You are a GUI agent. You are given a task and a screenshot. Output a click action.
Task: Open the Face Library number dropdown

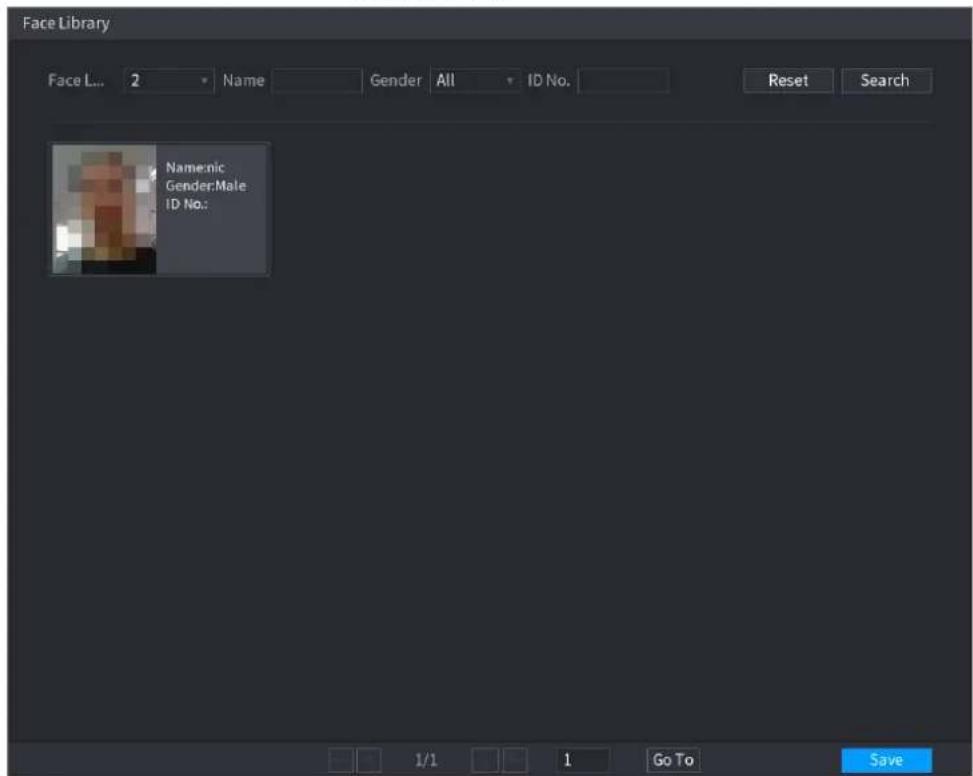coord(169,81)
